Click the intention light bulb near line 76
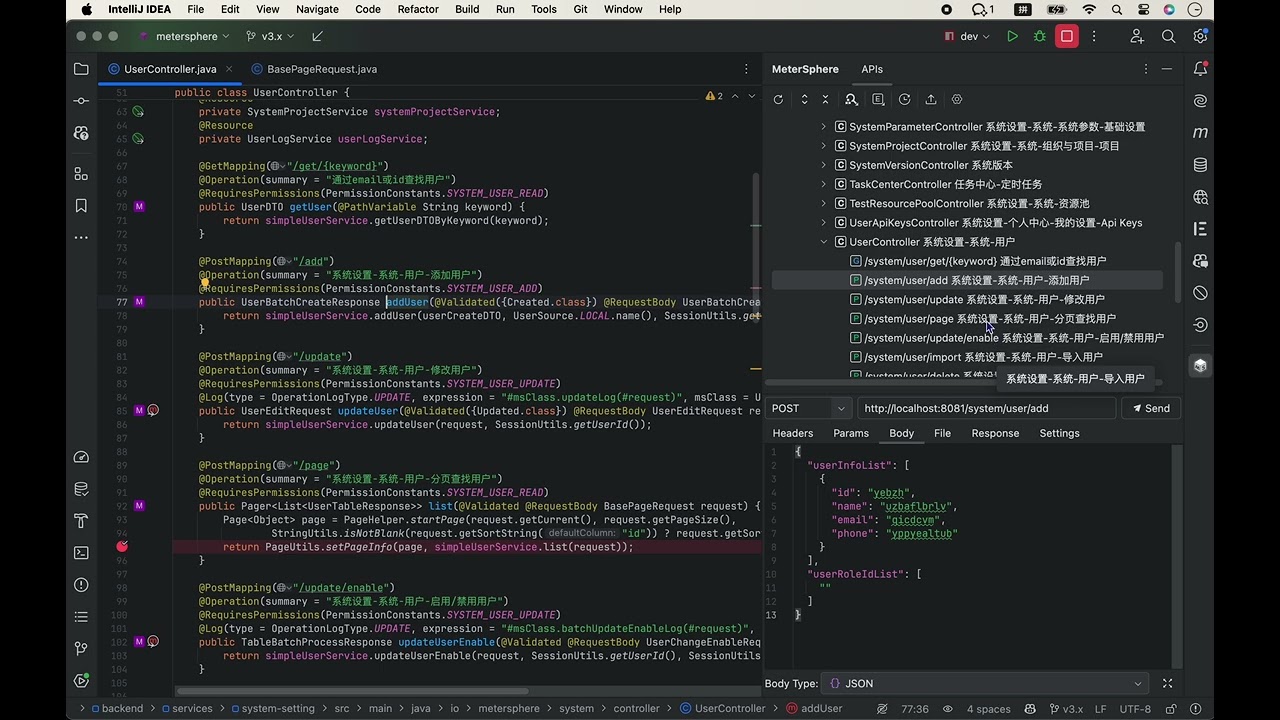Screen dimensions: 1280x720 (205, 284)
